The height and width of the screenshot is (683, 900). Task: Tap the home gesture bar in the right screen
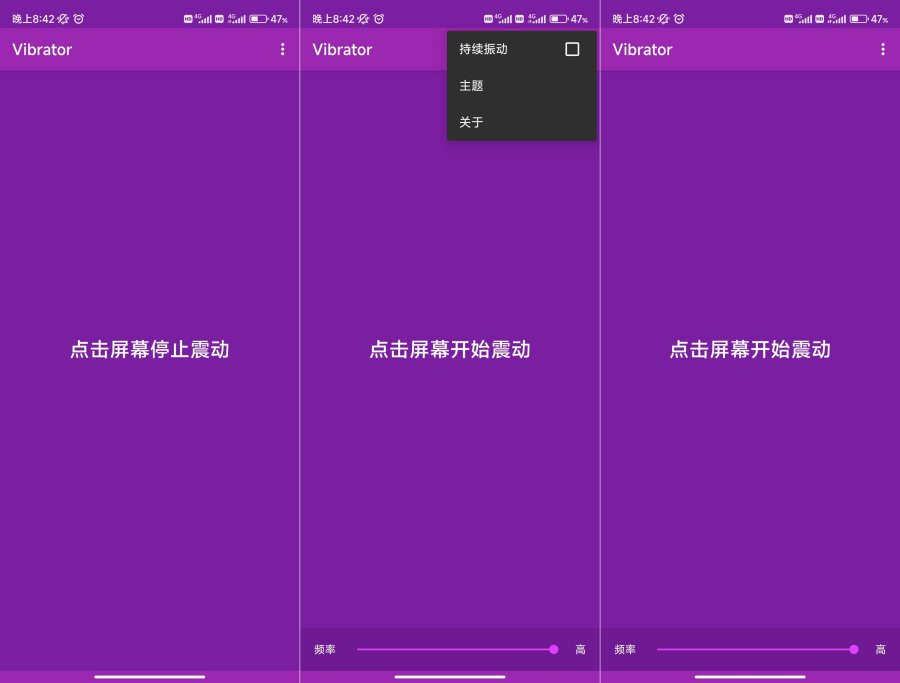pos(750,677)
